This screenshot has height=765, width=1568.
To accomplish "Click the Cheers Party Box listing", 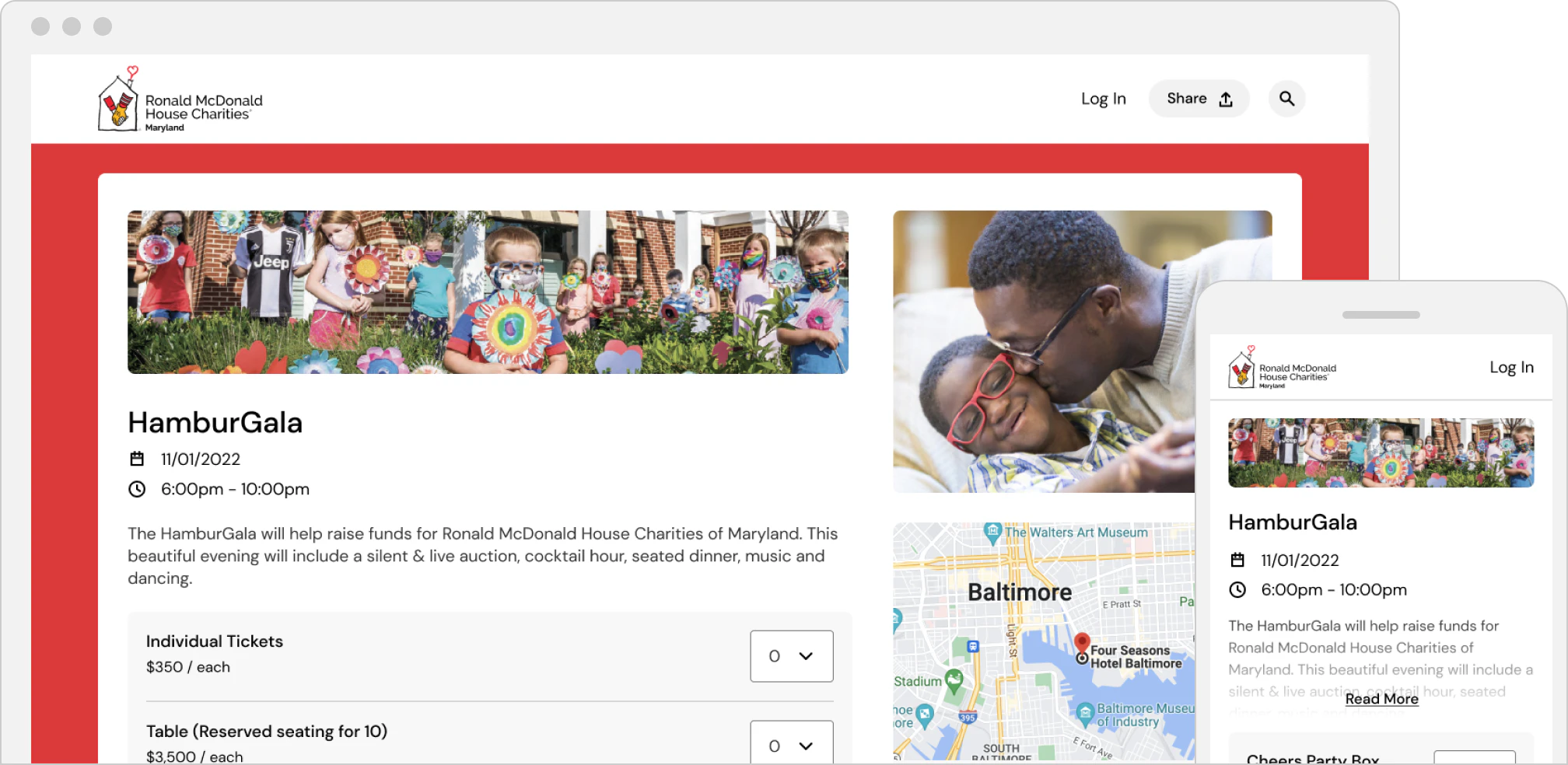I will pos(1313,758).
